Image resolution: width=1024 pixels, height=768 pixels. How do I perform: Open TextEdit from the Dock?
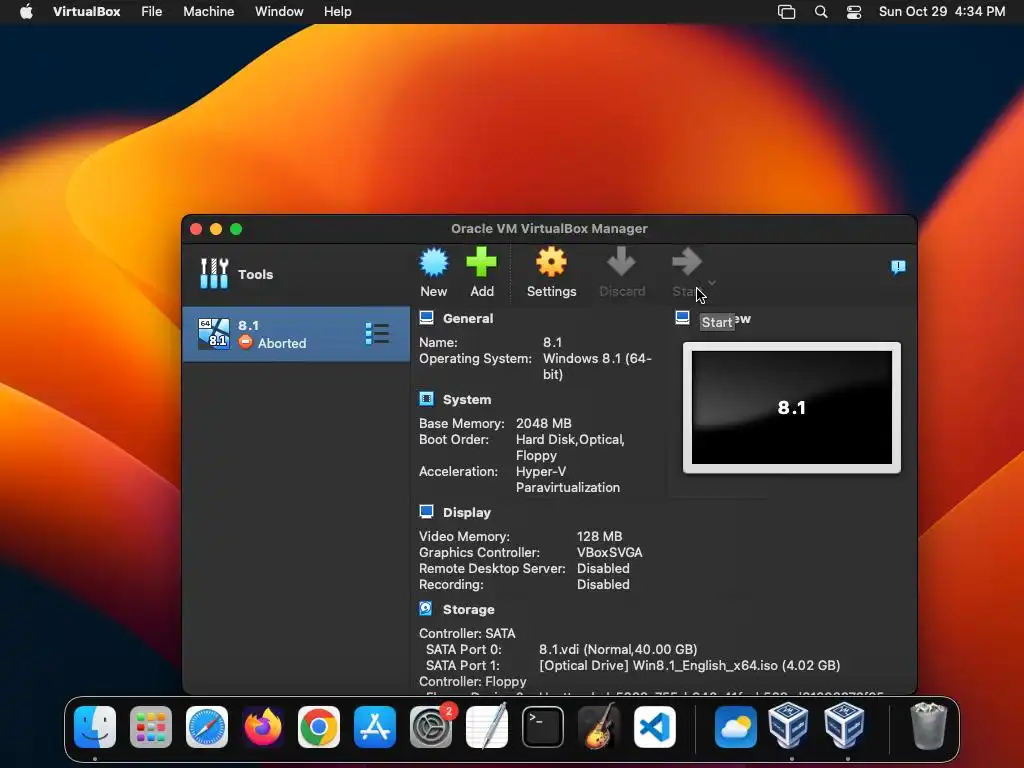click(x=487, y=726)
